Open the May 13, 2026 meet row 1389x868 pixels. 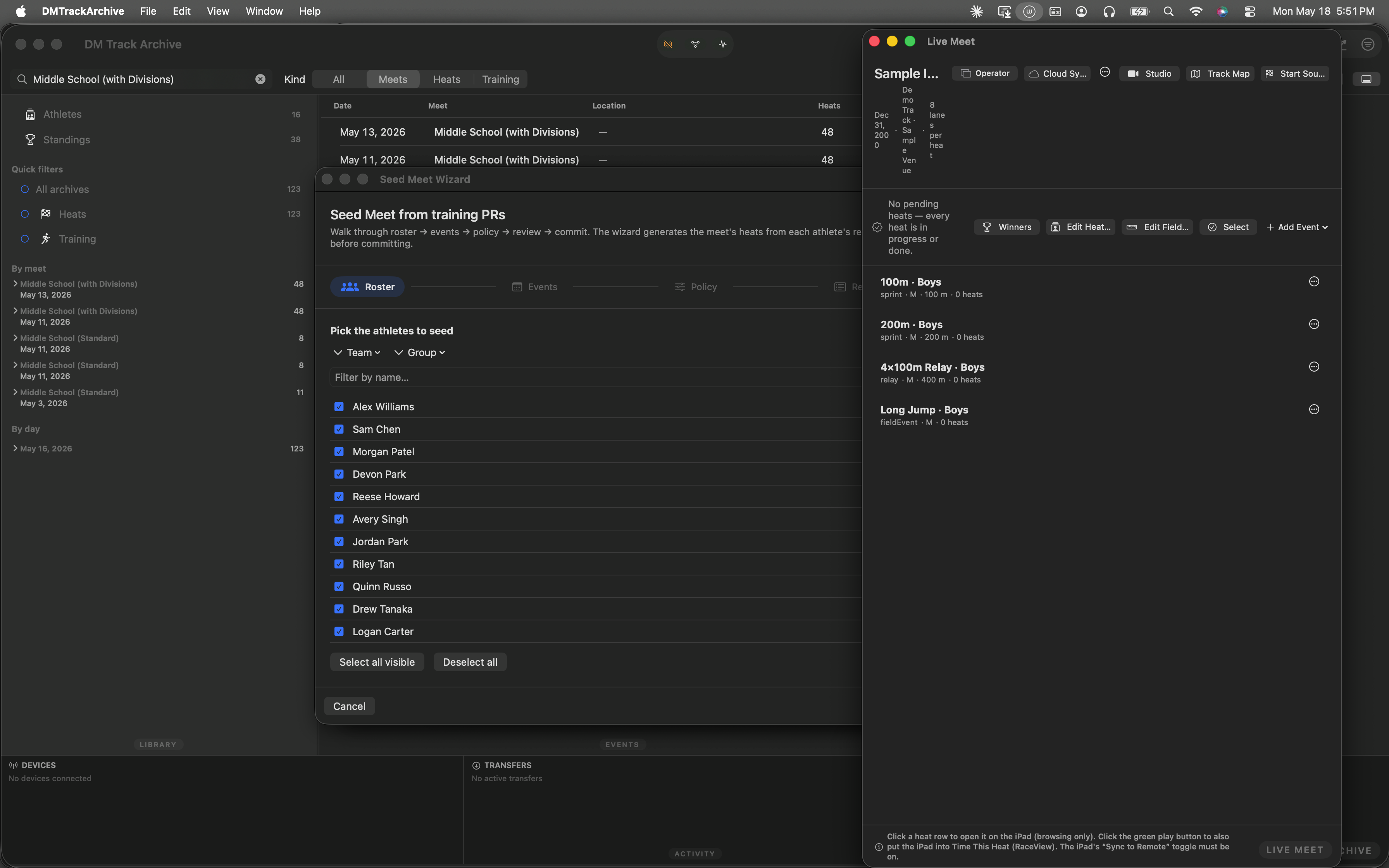coord(591,132)
